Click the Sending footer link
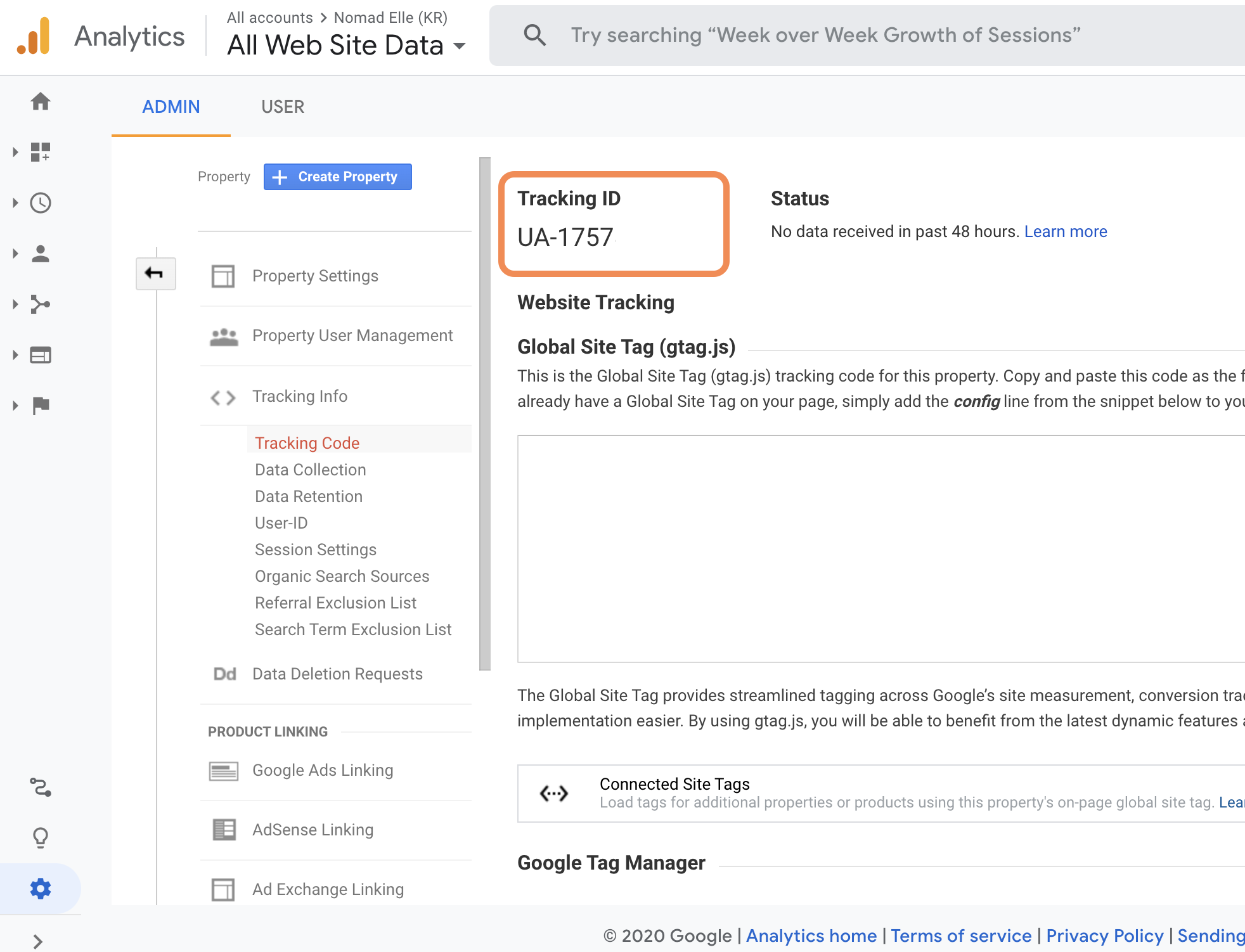Viewport: 1245px width, 952px height. click(x=1211, y=936)
